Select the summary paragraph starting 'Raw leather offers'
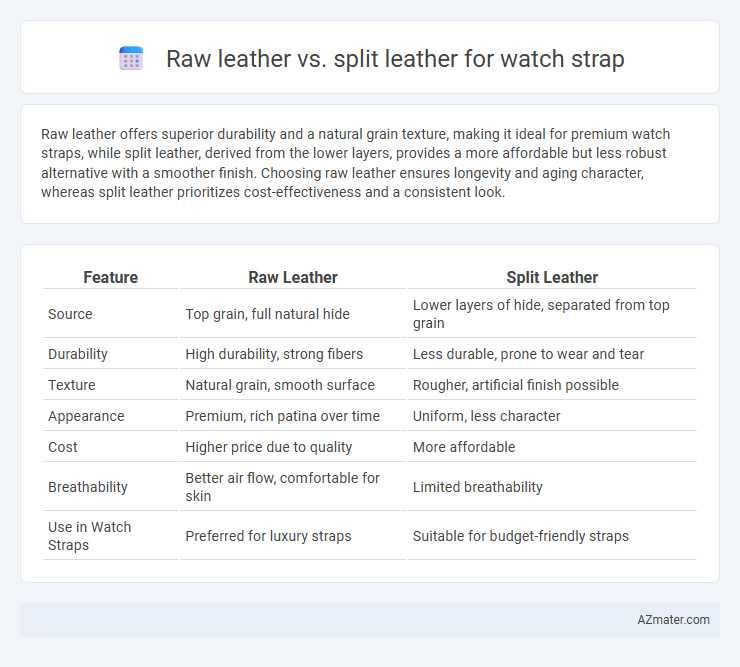 pyautogui.click(x=355, y=163)
